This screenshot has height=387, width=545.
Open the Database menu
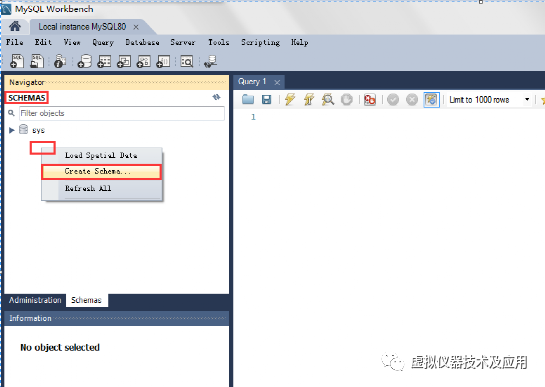click(142, 42)
